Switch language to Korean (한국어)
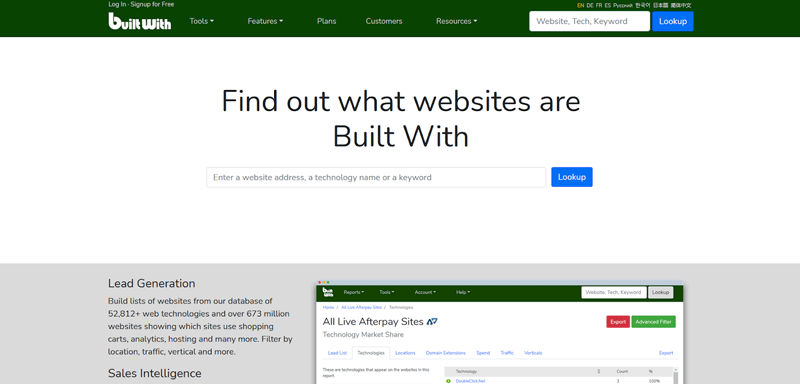This screenshot has height=384, width=800. click(x=643, y=5)
